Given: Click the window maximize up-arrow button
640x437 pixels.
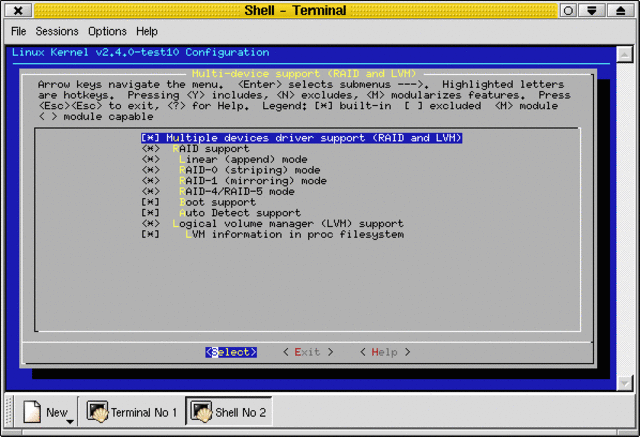Looking at the screenshot, I should click(621, 10).
